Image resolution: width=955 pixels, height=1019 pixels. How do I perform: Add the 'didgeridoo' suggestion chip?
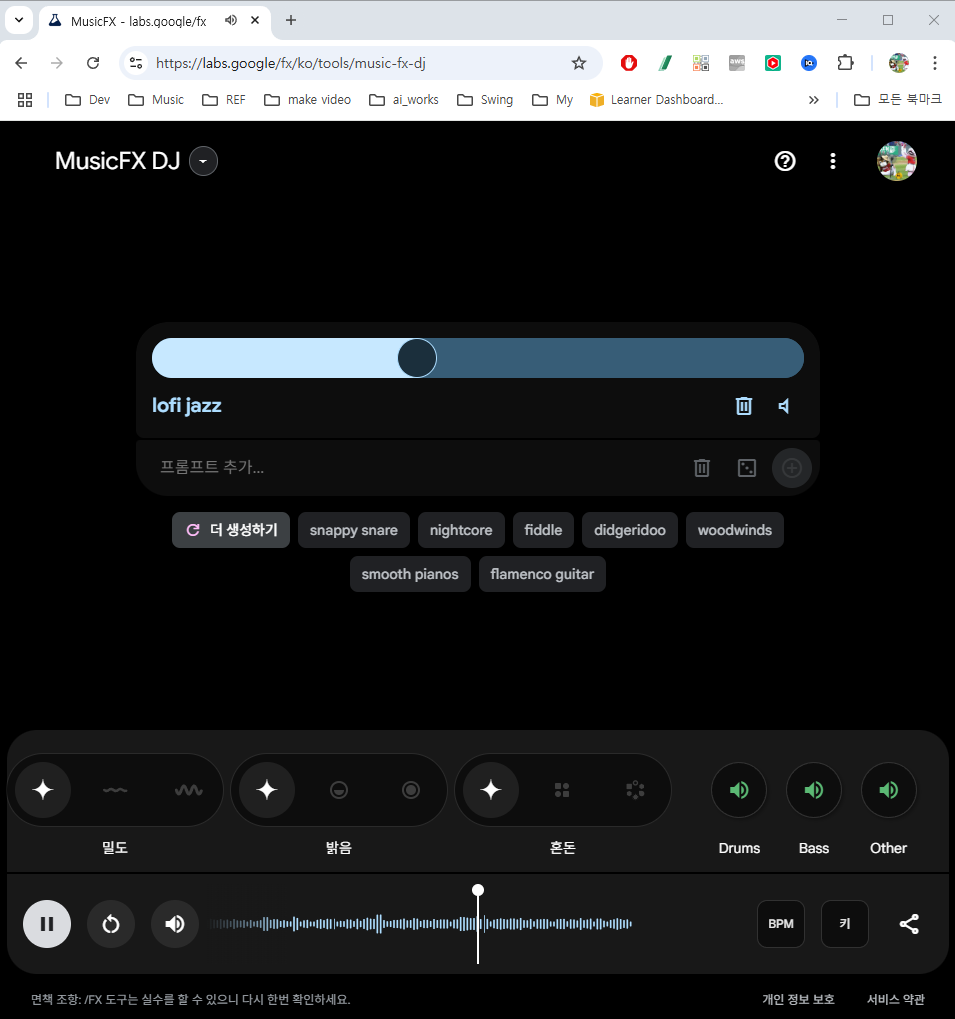630,530
